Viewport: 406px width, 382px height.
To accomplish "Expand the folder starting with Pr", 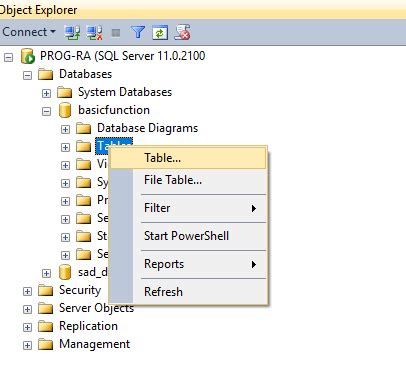I will (x=65, y=201).
